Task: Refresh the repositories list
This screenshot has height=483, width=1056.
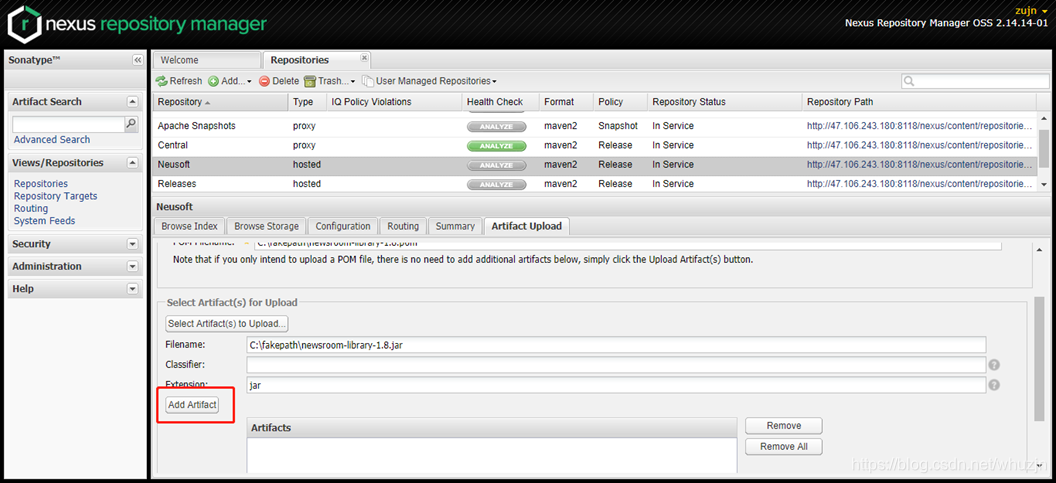Action: point(179,81)
